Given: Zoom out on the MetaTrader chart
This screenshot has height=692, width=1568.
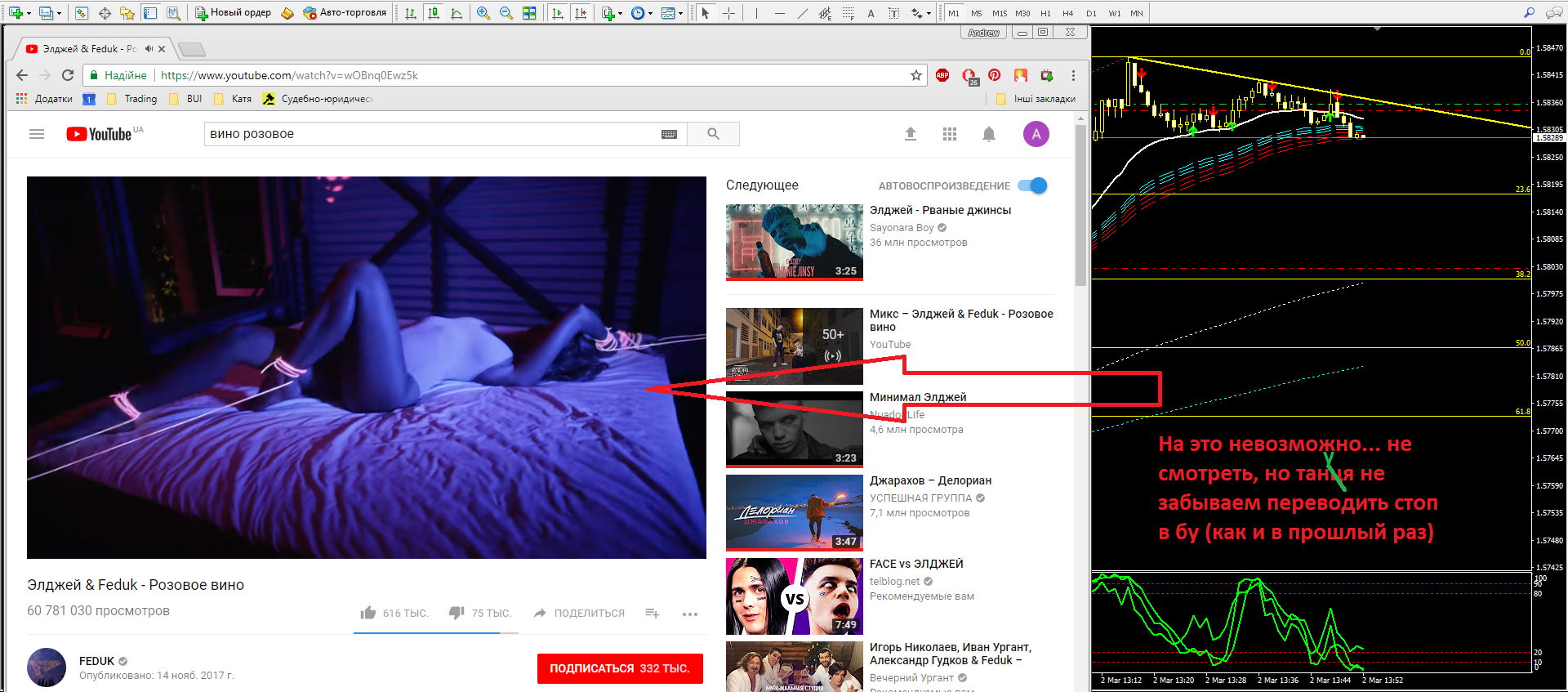Looking at the screenshot, I should click(506, 13).
